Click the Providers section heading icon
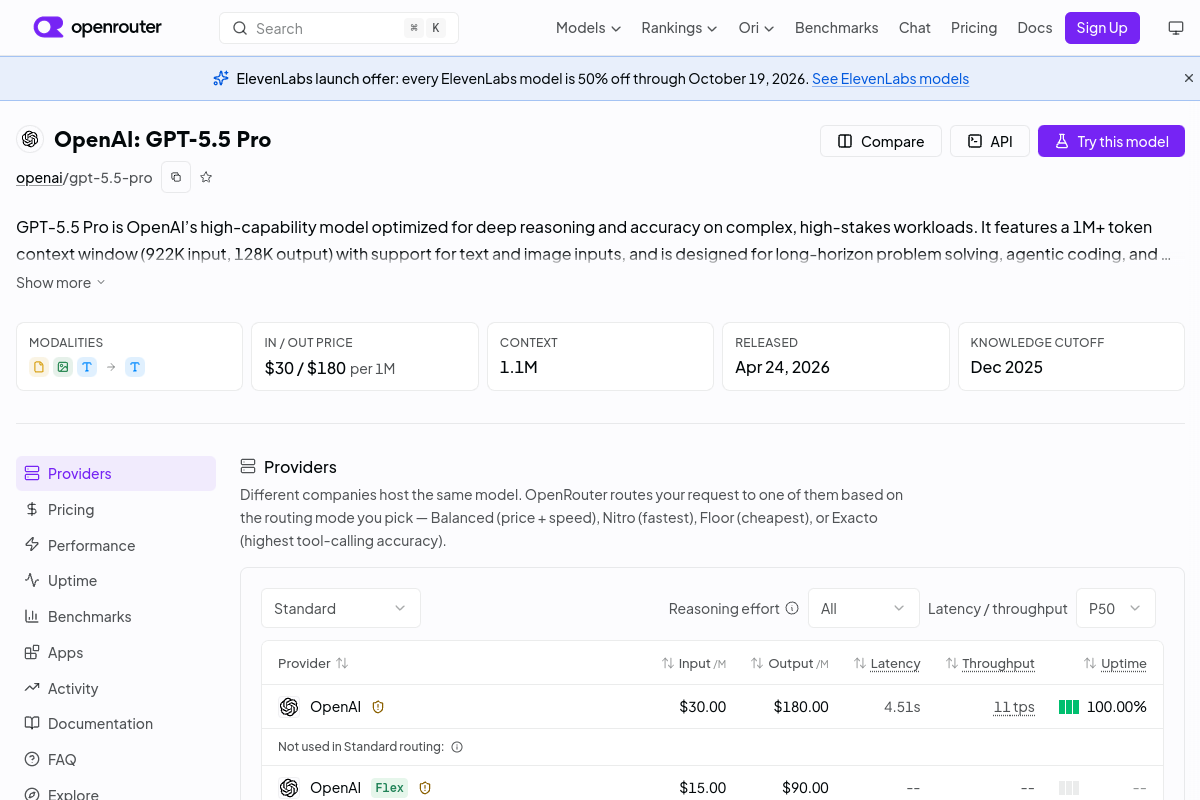This screenshot has height=800, width=1200. (248, 466)
